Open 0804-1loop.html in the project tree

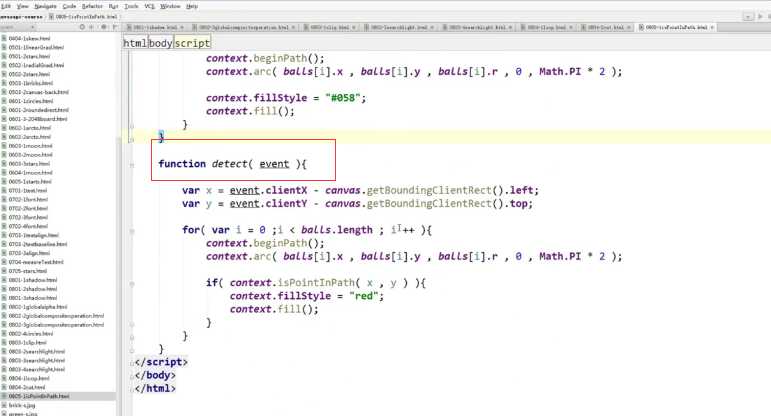29,378
